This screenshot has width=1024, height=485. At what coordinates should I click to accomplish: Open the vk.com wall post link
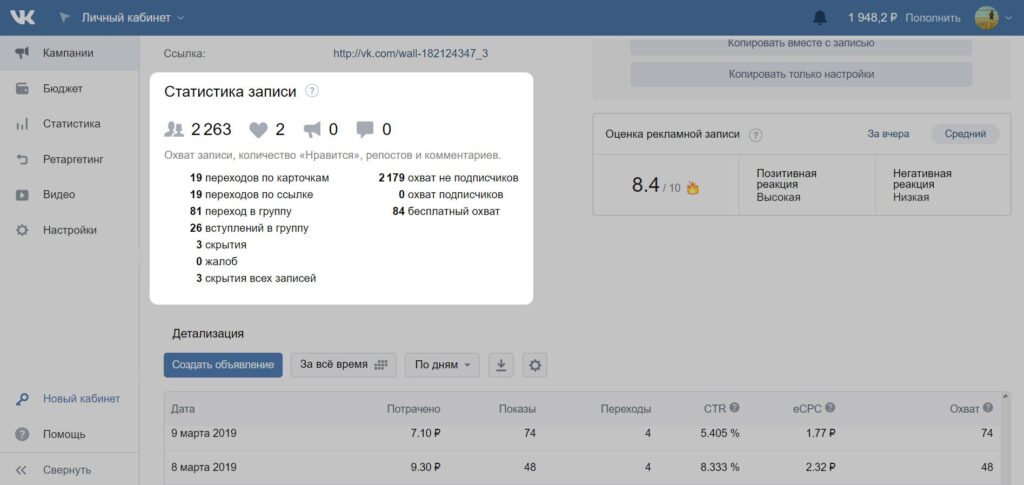tap(410, 53)
